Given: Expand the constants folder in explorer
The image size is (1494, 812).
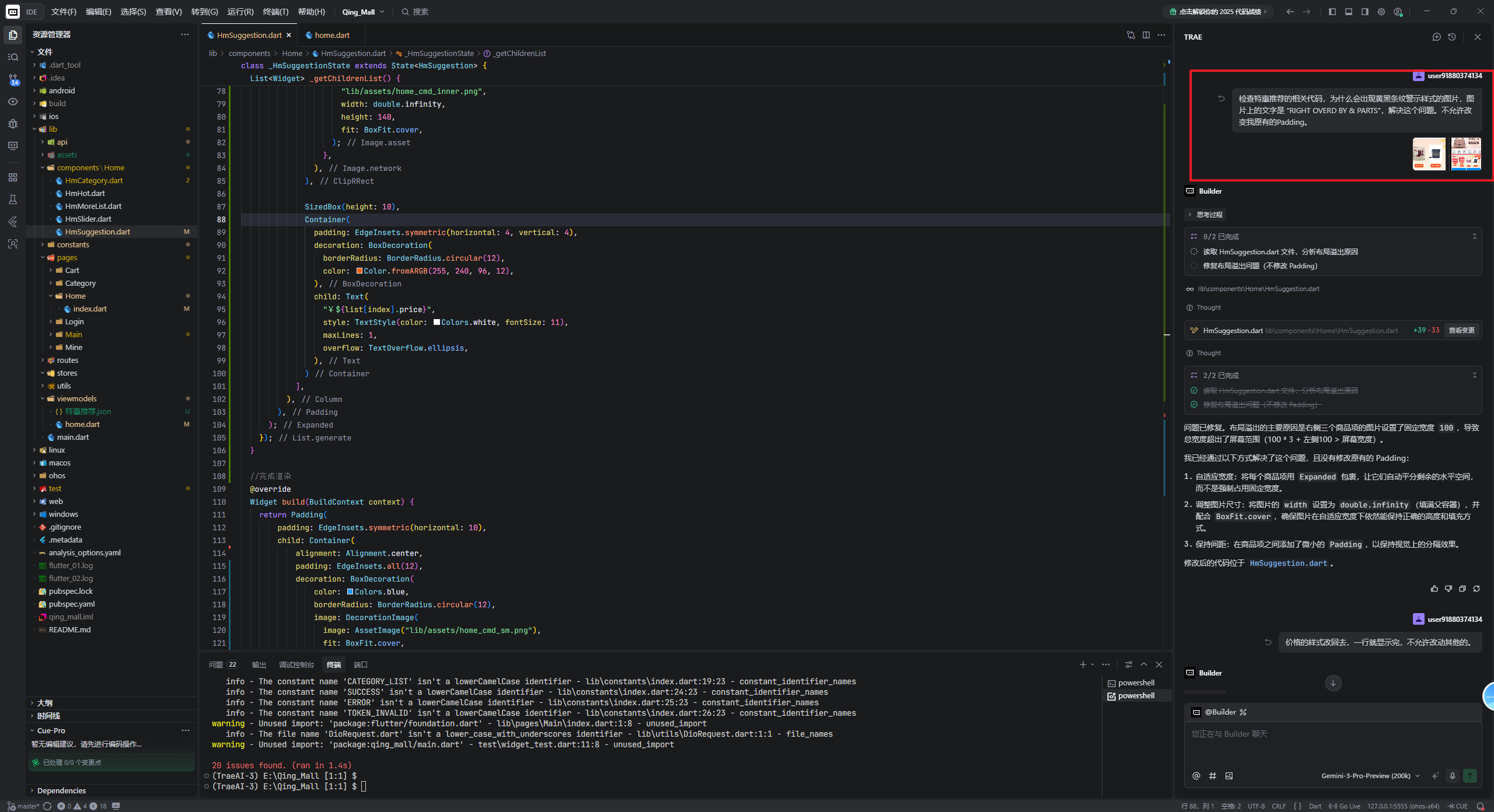Looking at the screenshot, I should point(73,244).
